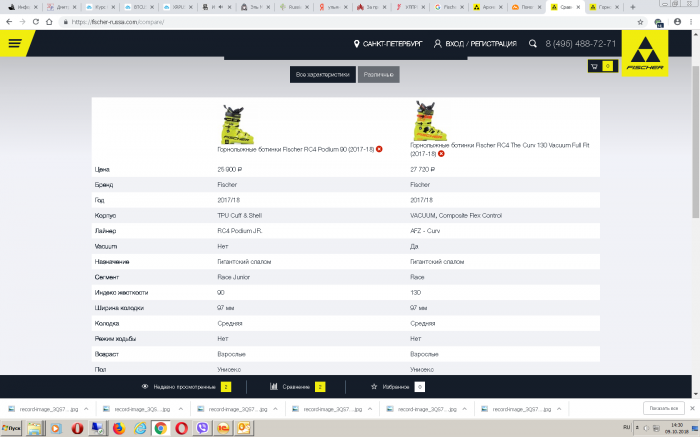Click the RC4 The Curv 130 boot thumbnail
The height and width of the screenshot is (437, 700).
click(x=431, y=120)
